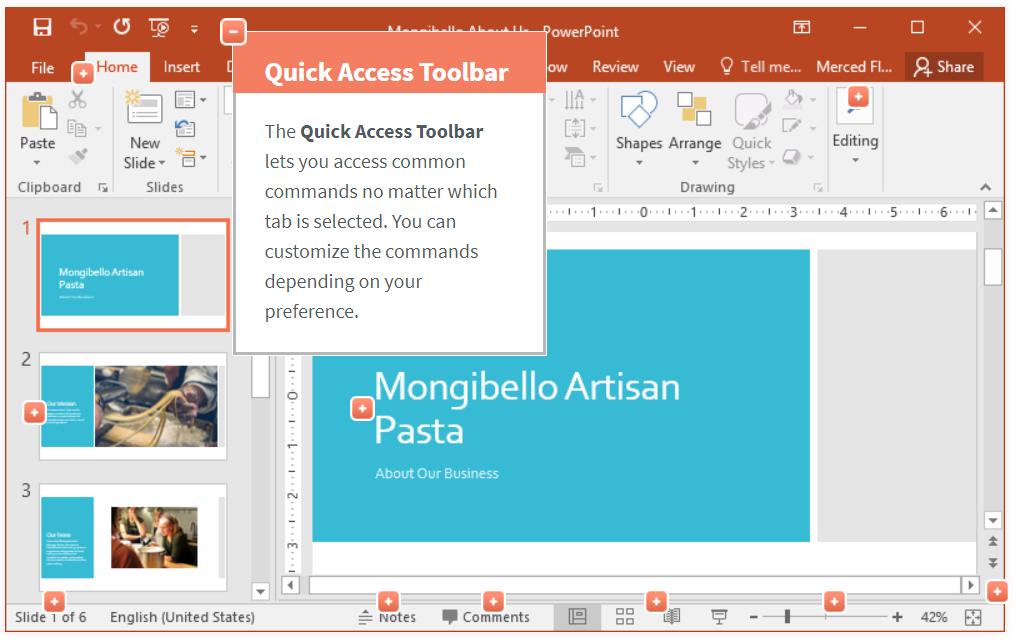The height and width of the screenshot is (640, 1016).
Task: Click the Merced Fl... account name
Action: tap(854, 67)
